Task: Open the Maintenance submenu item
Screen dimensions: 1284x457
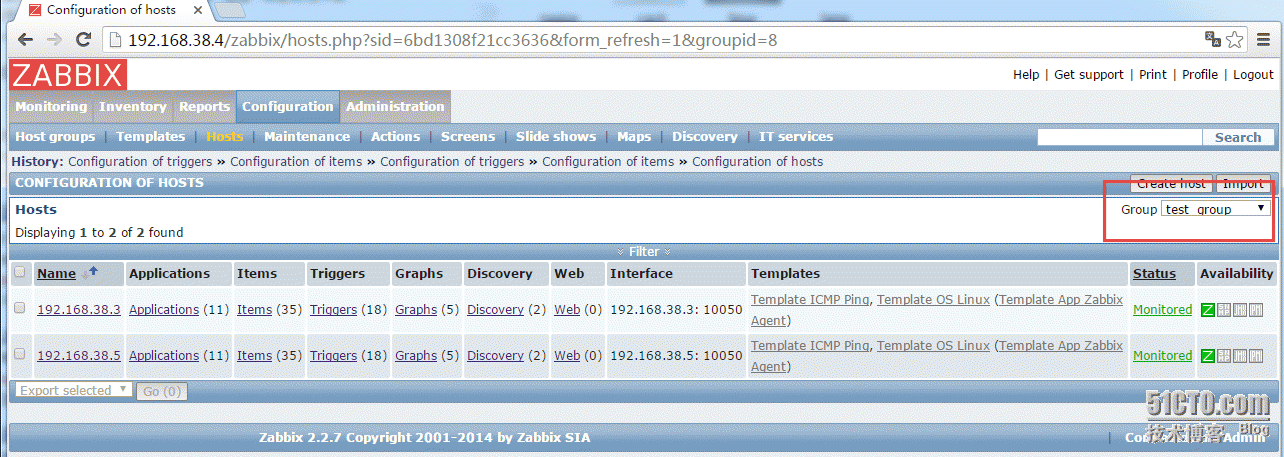Action: point(307,137)
